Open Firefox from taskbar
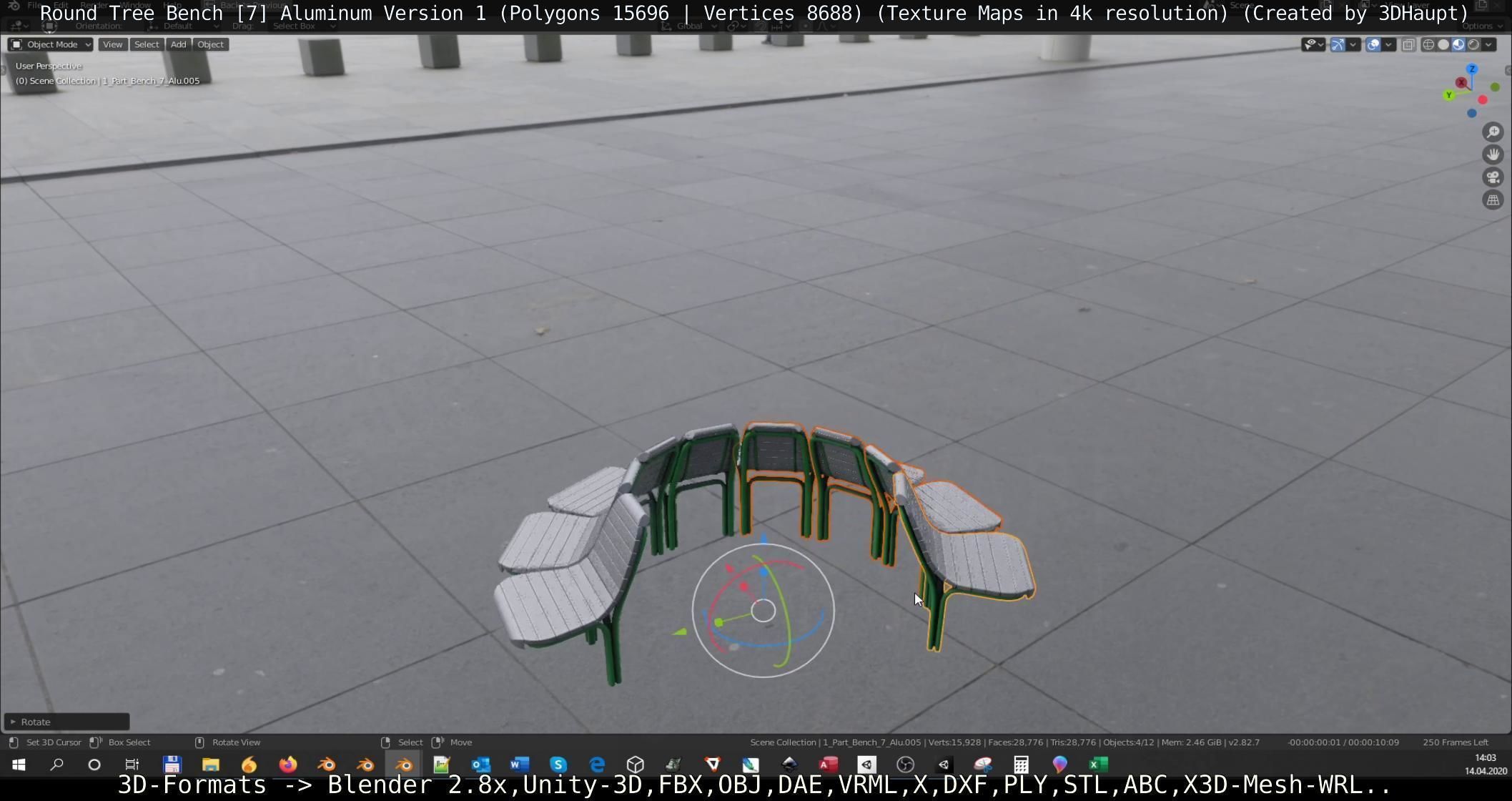 pyautogui.click(x=288, y=765)
